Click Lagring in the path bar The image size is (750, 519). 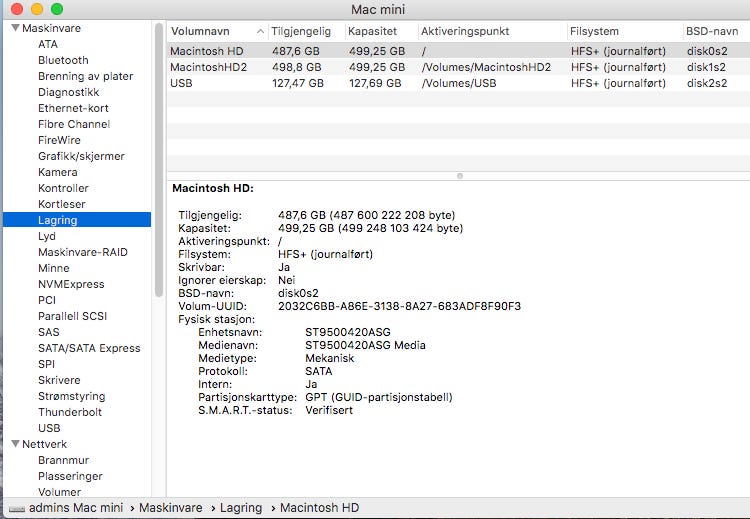coord(241,508)
